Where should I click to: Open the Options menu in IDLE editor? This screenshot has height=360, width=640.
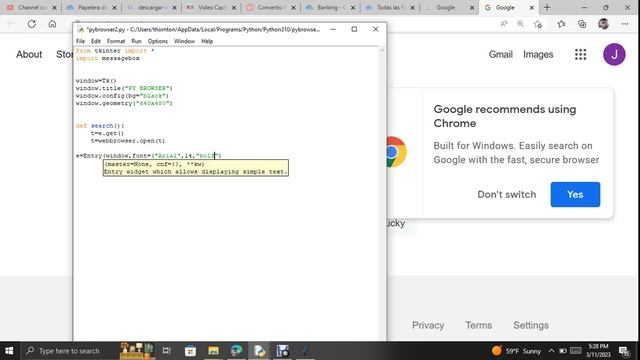tap(158, 41)
